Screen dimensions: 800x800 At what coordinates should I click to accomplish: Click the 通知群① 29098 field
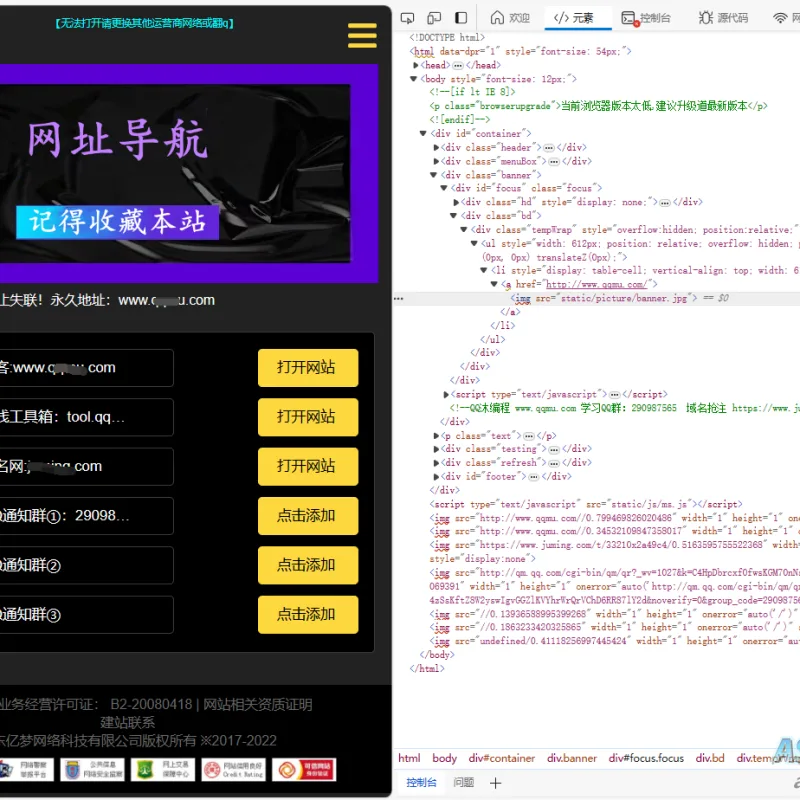pyautogui.click(x=86, y=515)
